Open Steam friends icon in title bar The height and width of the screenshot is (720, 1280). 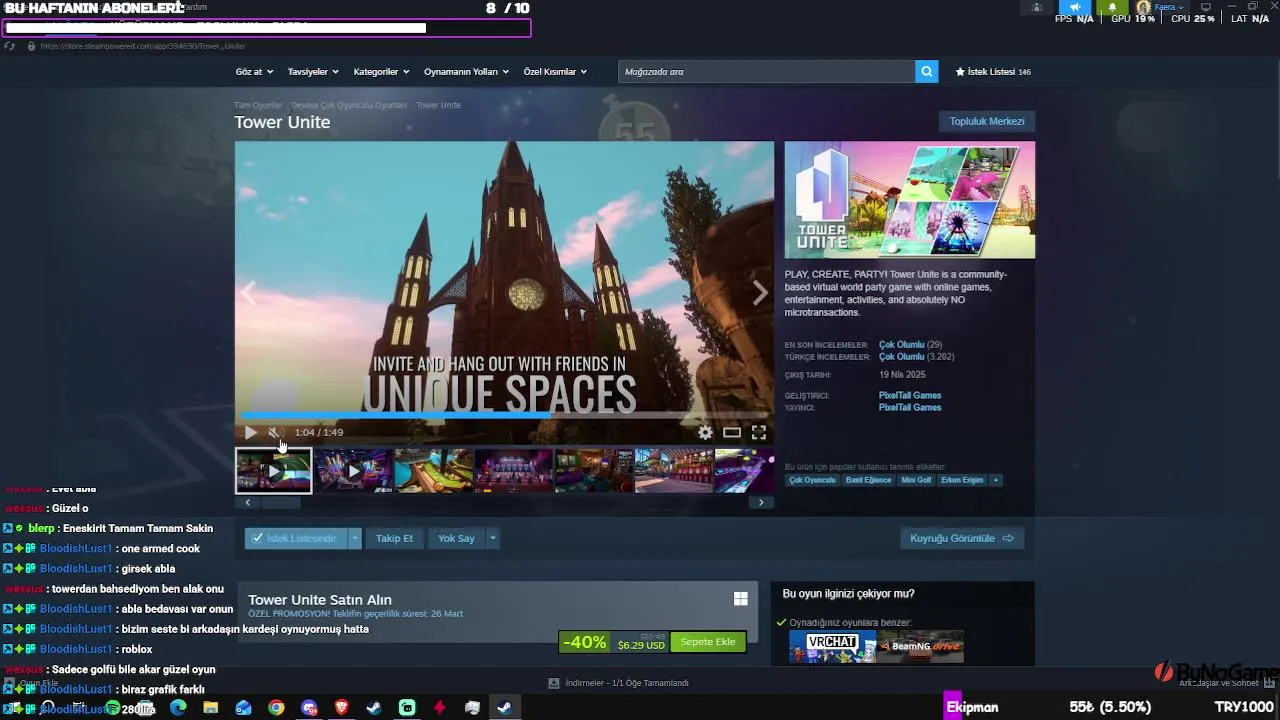point(1037,7)
